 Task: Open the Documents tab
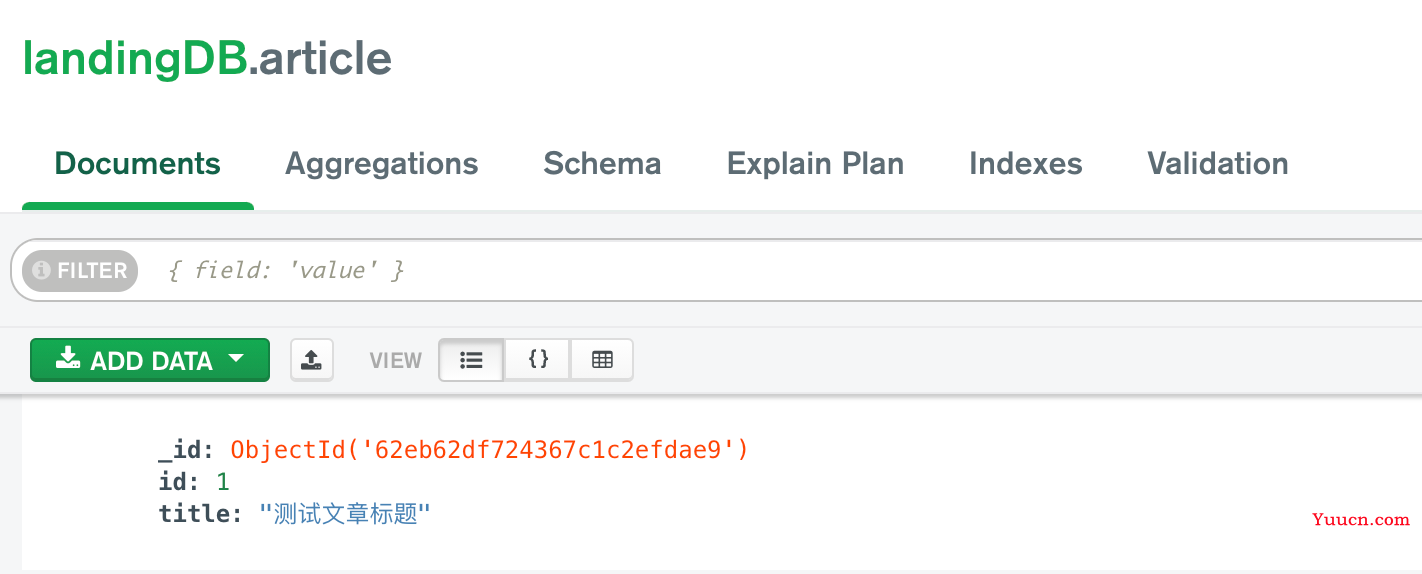tap(138, 164)
